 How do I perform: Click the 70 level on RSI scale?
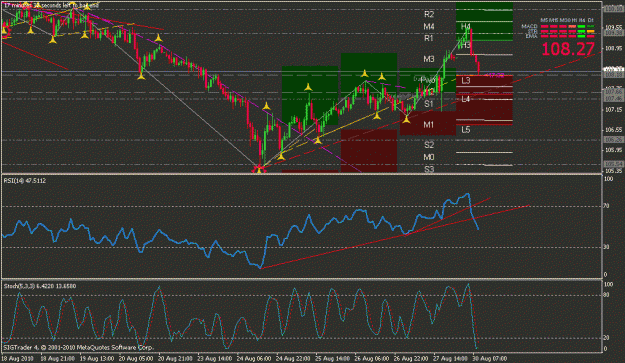[606, 206]
